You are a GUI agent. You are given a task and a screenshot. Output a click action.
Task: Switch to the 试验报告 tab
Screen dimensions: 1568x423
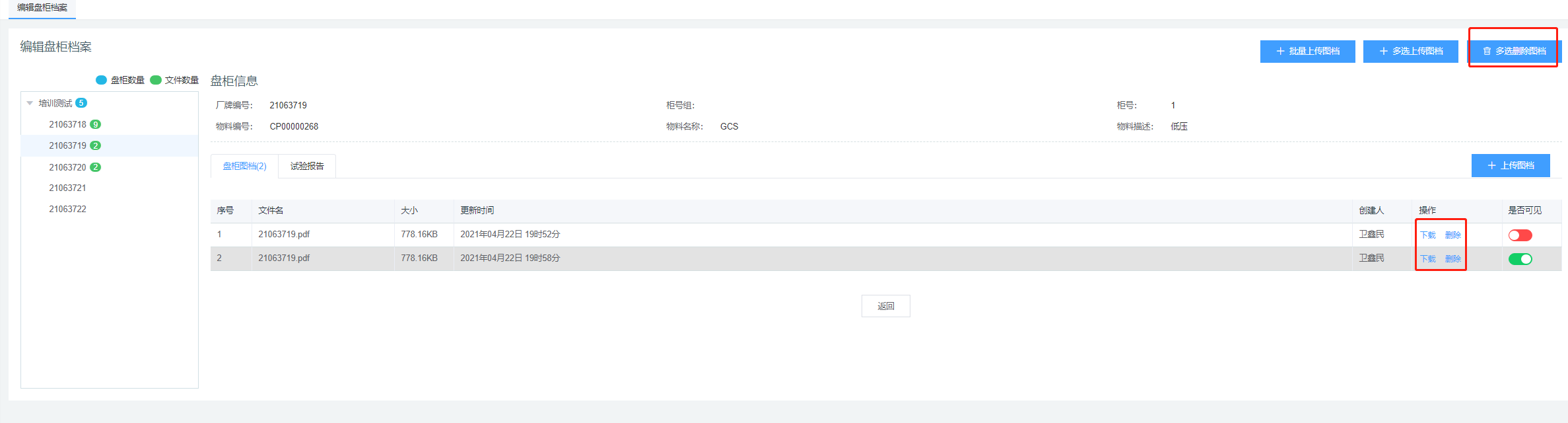pos(307,167)
